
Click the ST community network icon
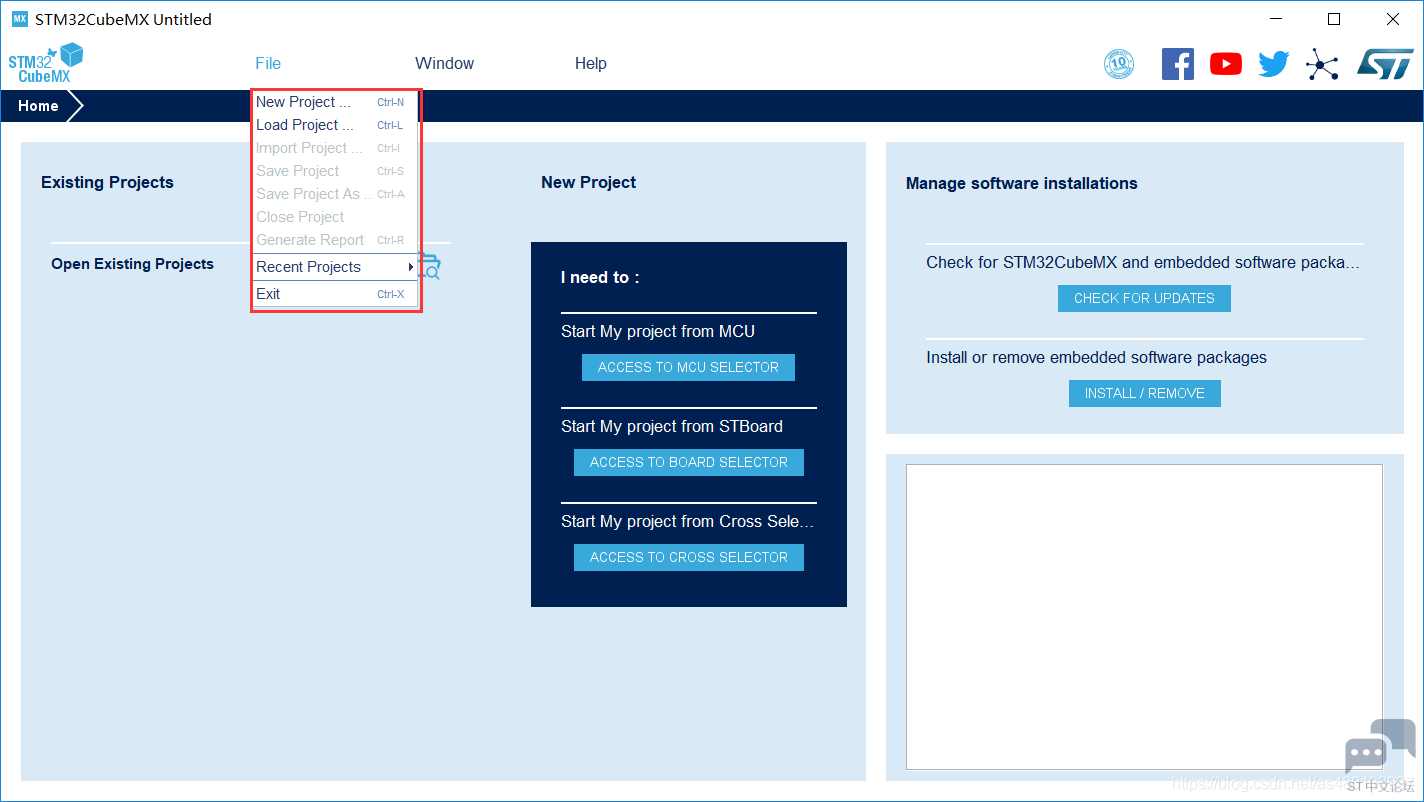[x=1322, y=65]
